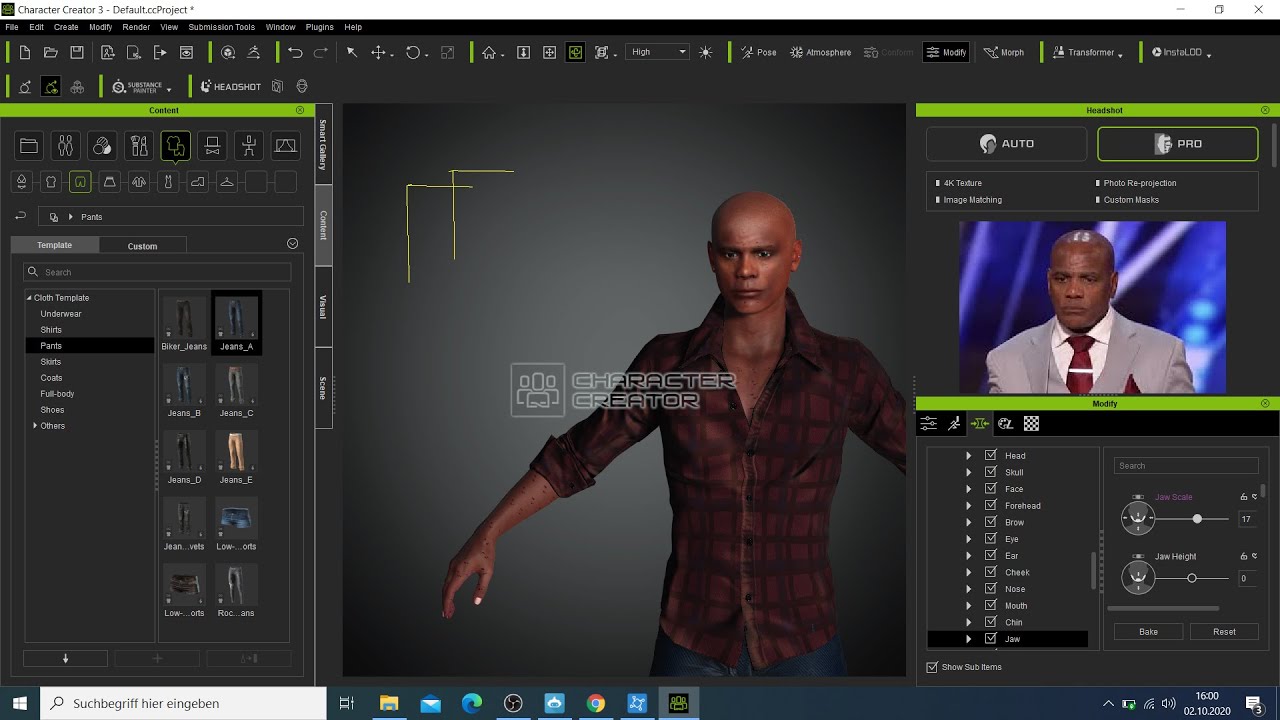Expand the Others folder in Cloth Template tree
1280x720 pixels.
point(35,426)
